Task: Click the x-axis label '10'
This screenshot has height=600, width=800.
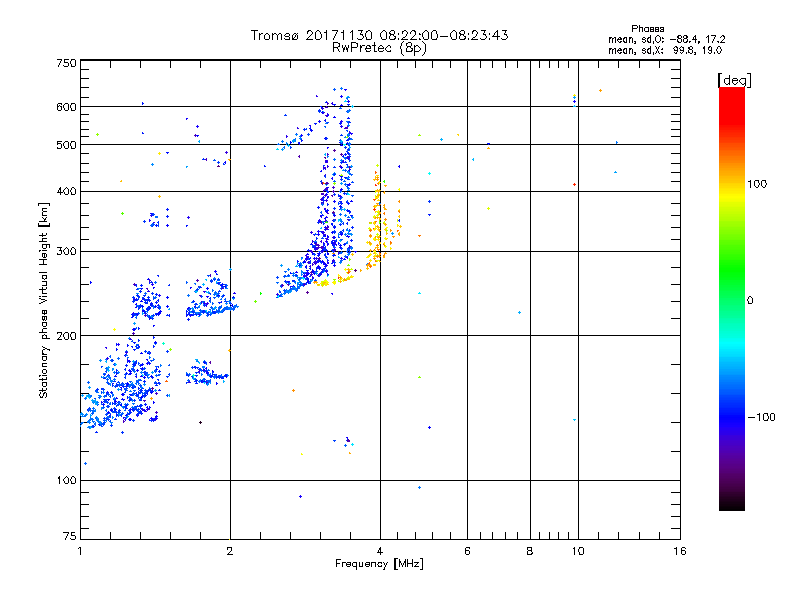Action: [x=578, y=551]
